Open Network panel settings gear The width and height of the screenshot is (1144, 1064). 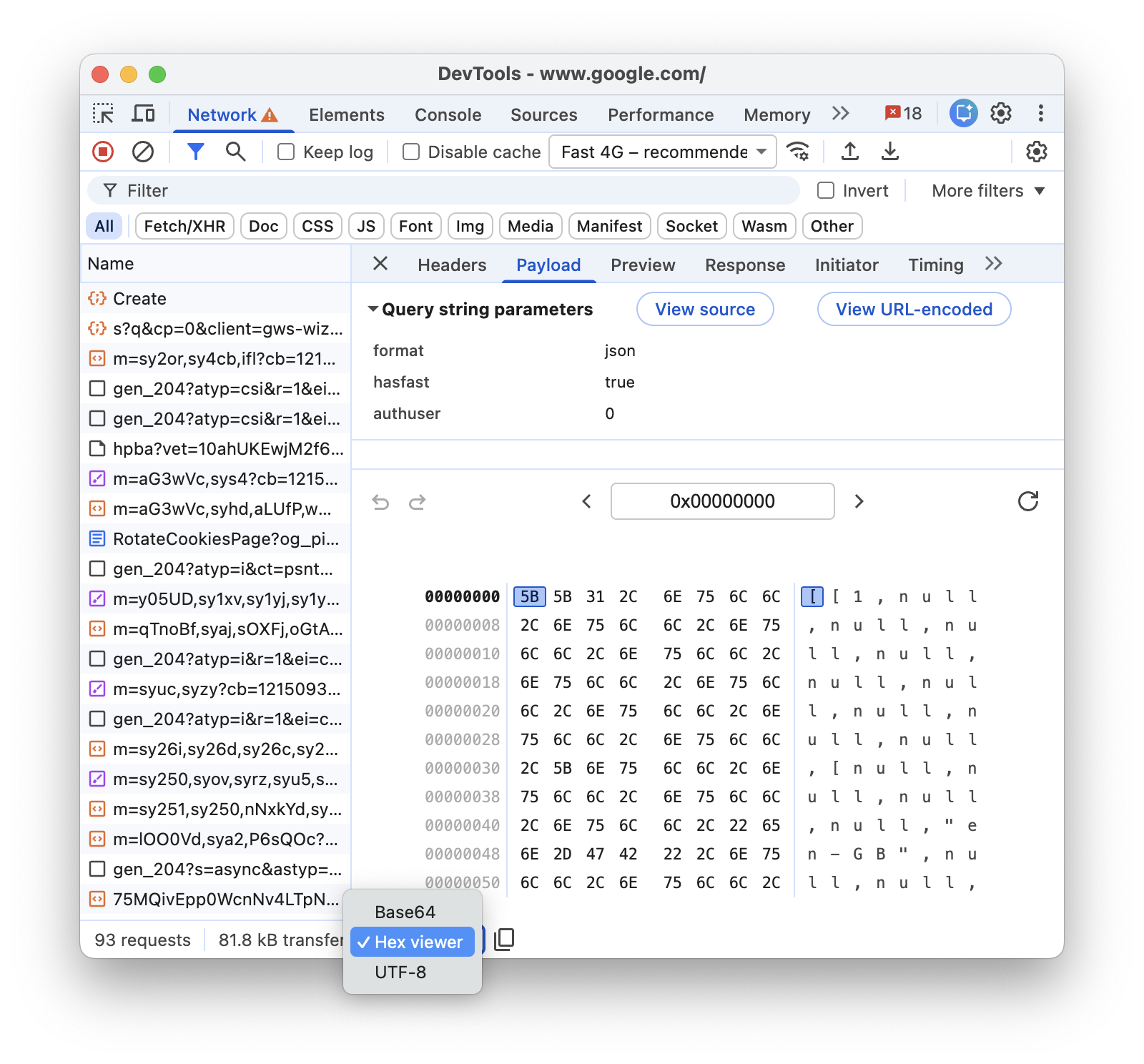(1036, 152)
